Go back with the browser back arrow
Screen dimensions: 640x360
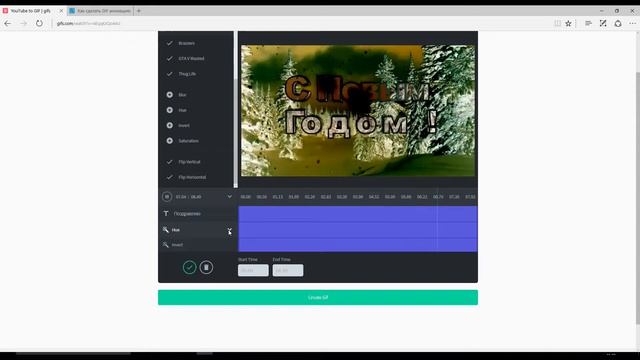tap(7, 24)
